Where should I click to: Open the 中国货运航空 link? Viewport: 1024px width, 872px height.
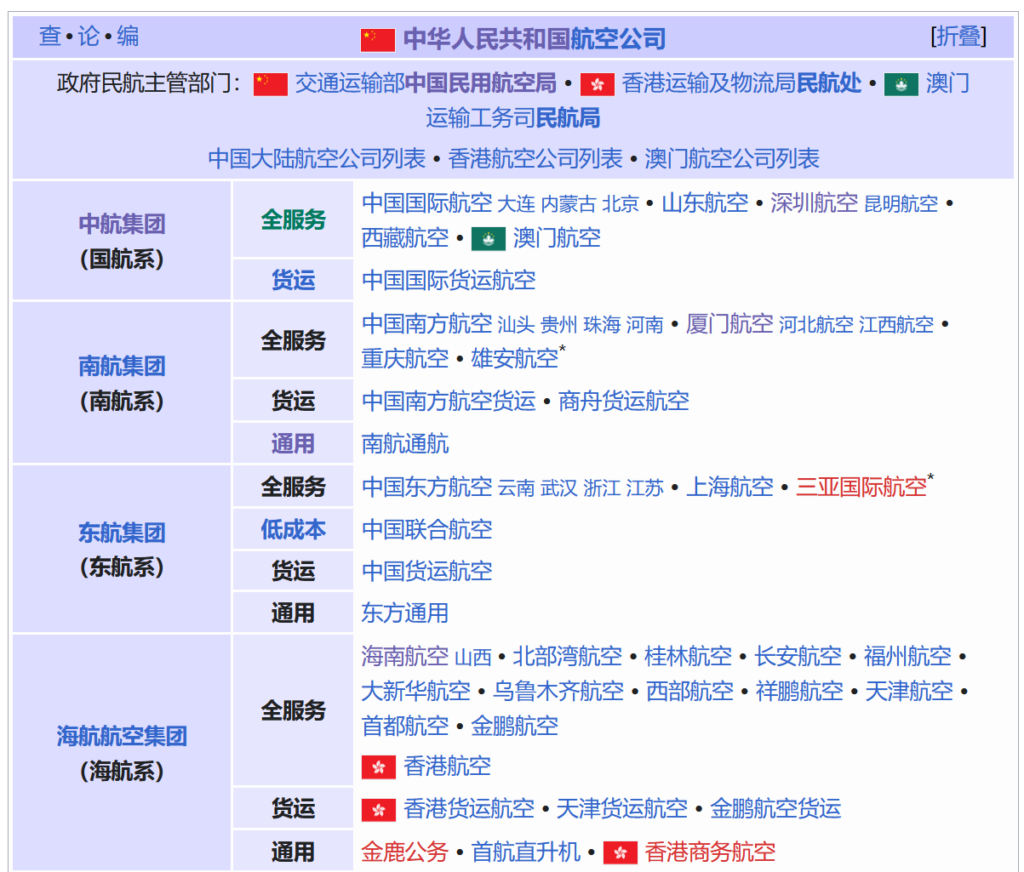427,572
